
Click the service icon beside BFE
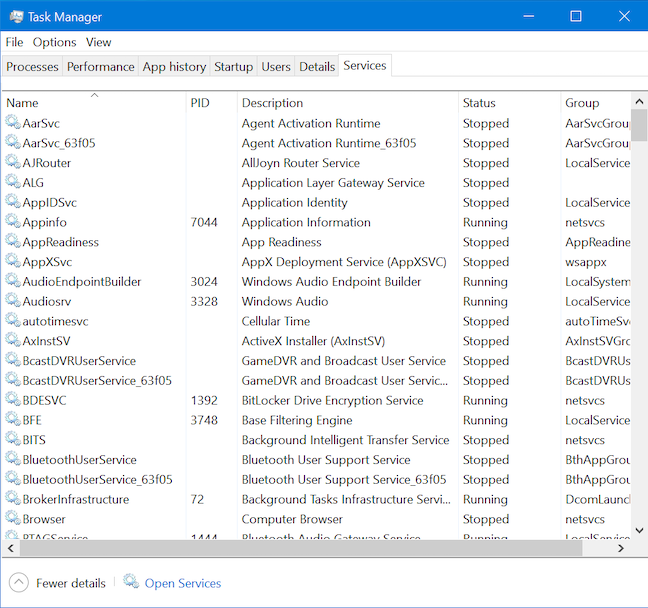pos(13,420)
